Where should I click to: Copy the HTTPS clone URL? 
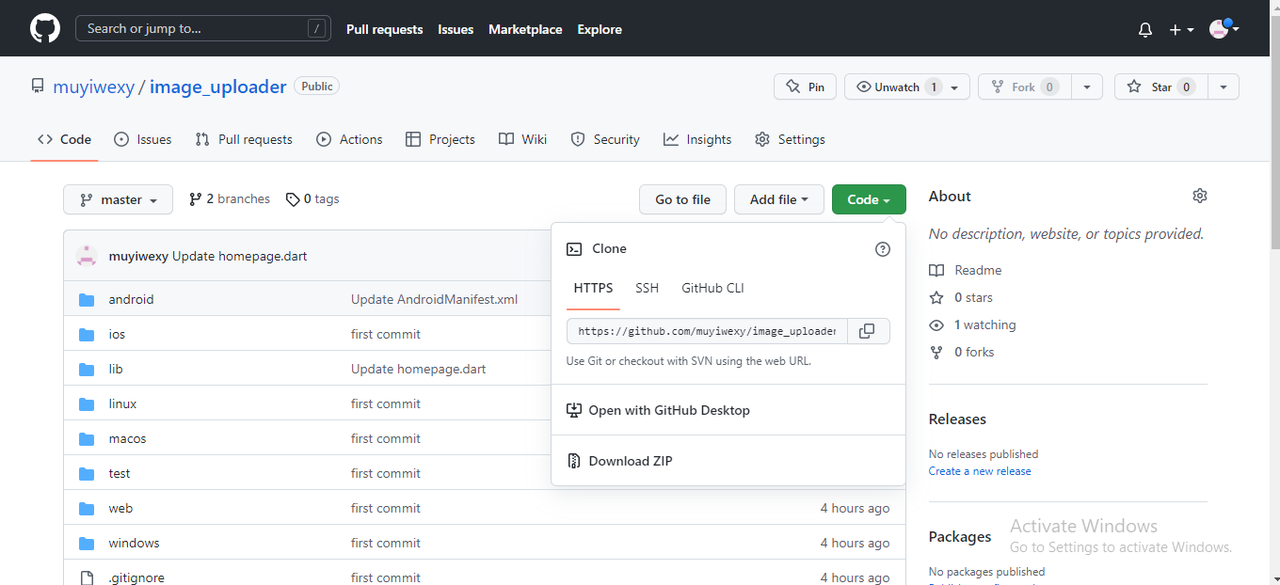coord(867,331)
